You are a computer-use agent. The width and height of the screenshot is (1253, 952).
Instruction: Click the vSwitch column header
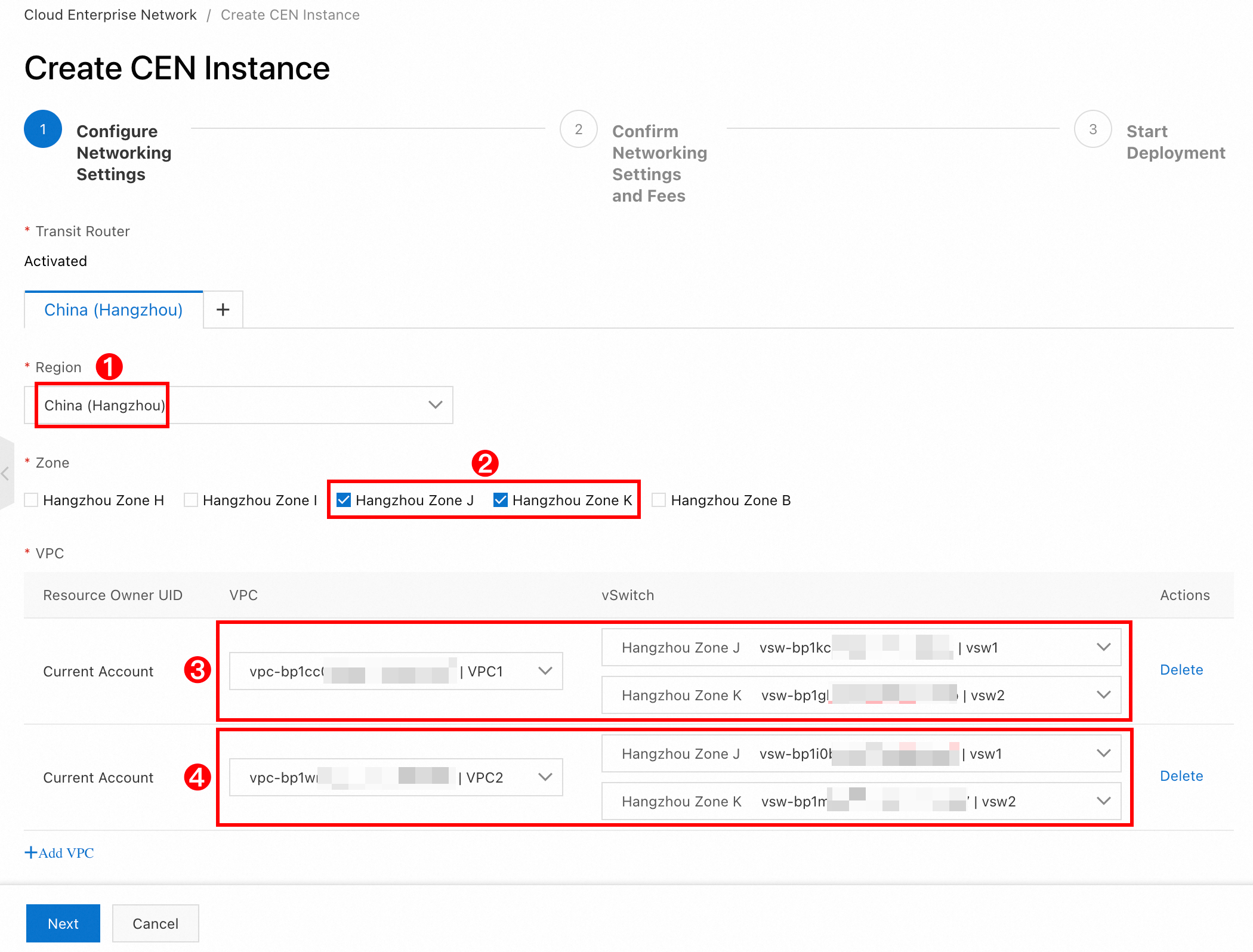pos(628,595)
